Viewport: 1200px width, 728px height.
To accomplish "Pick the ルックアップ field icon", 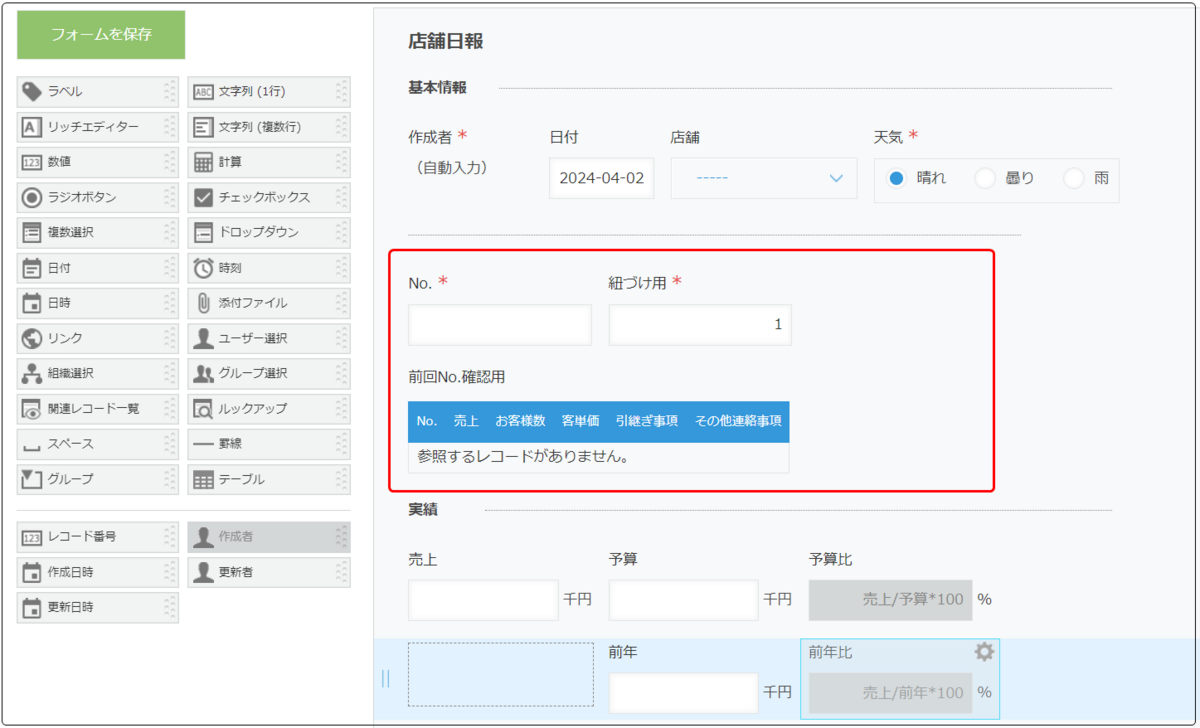I will click(x=203, y=409).
